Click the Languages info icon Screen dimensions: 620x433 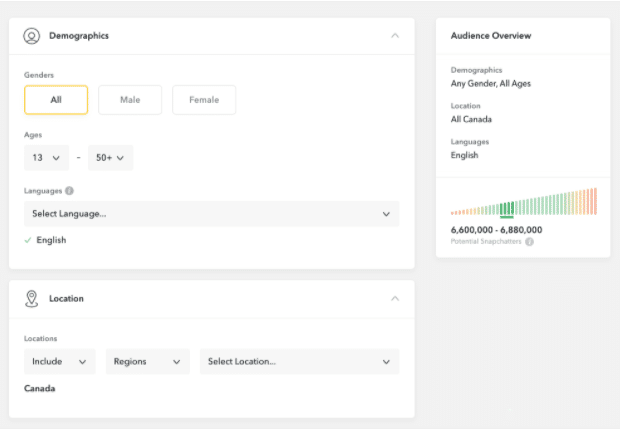[69, 190]
